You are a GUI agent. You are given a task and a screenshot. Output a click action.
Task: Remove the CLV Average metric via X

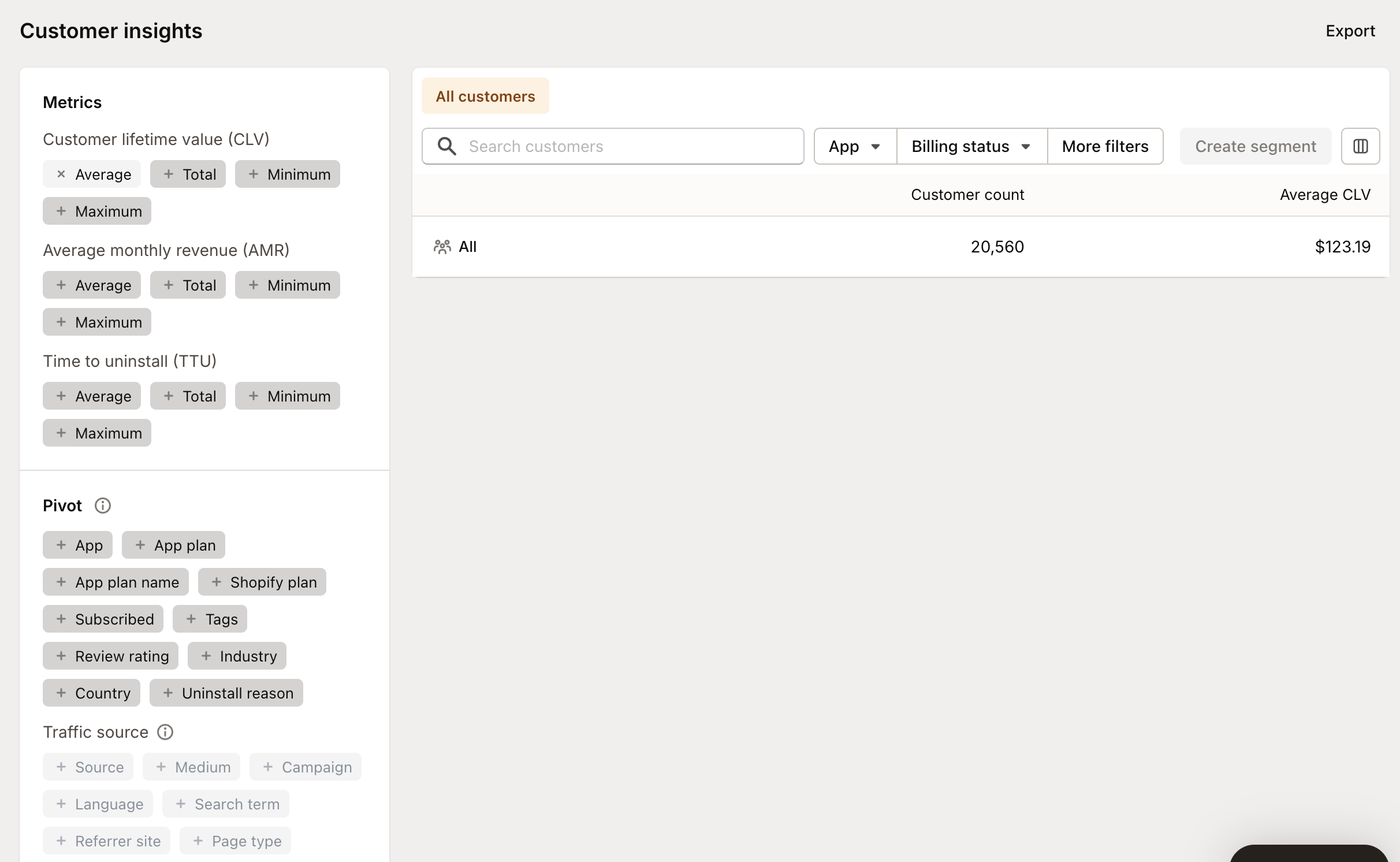click(x=61, y=174)
